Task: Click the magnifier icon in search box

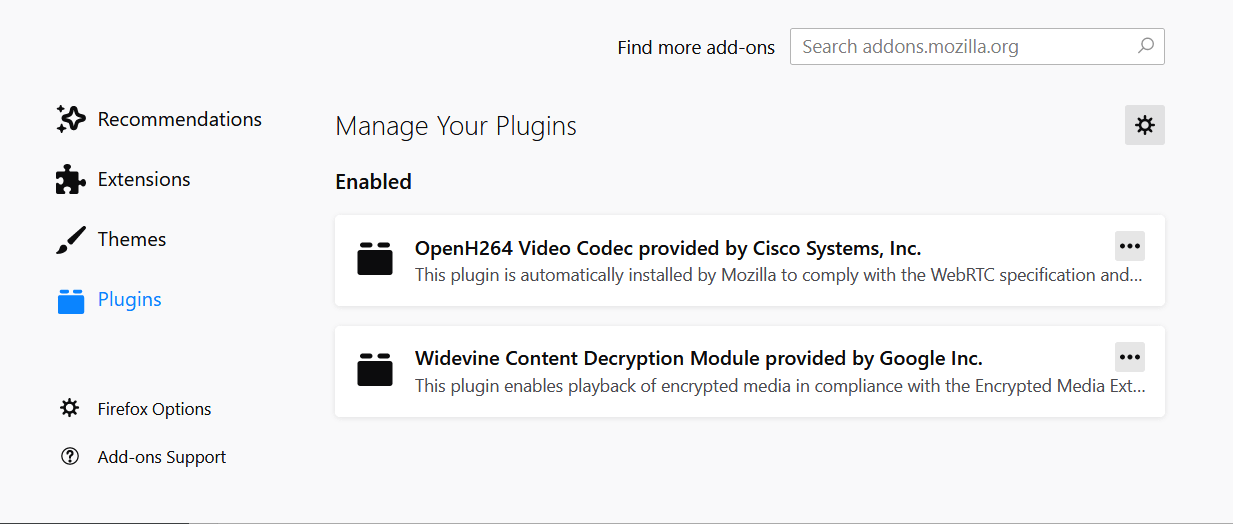Action: pos(1146,46)
